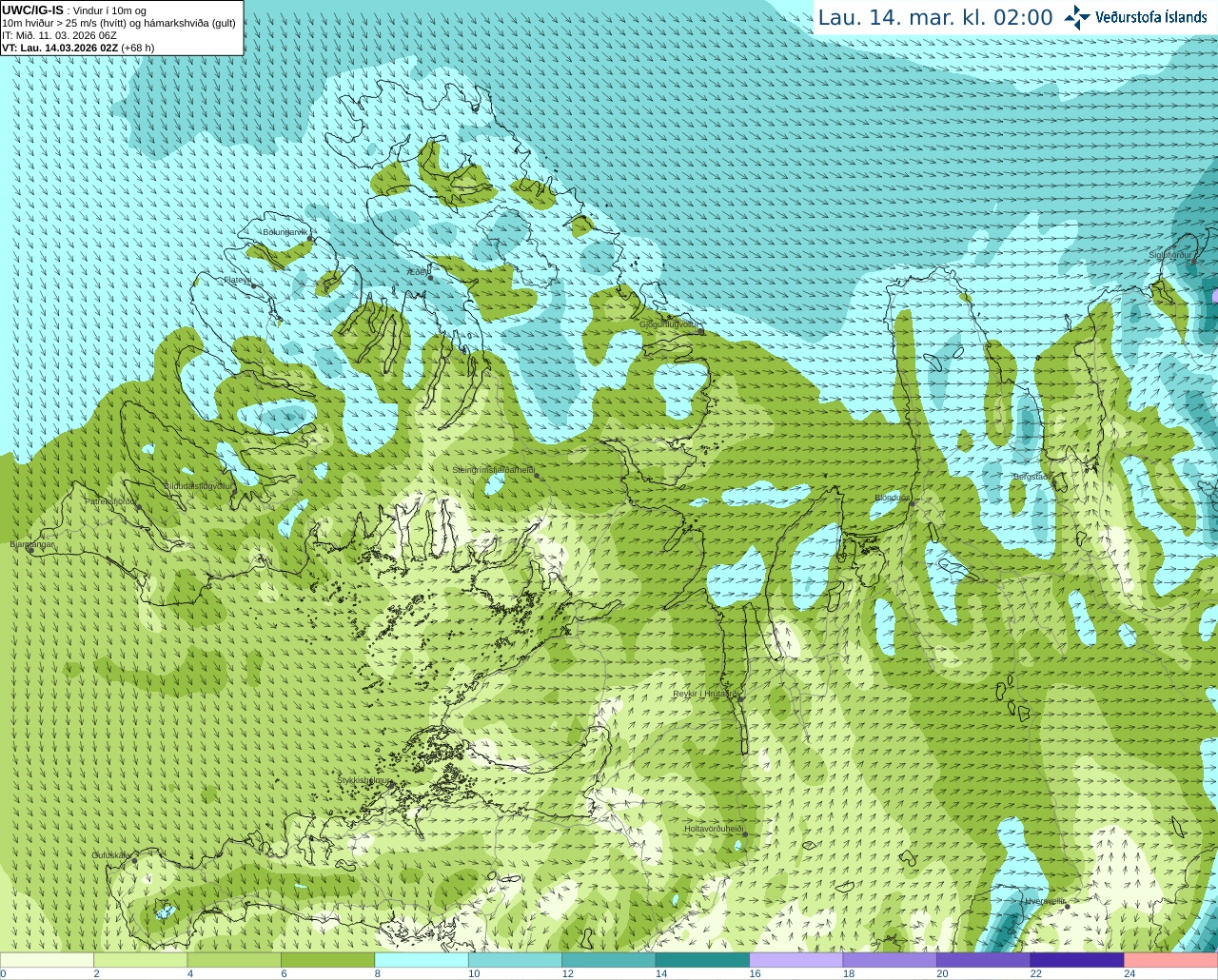The height and width of the screenshot is (980, 1218).
Task: Click the Bergstaðir station label
Action: coord(1031,477)
